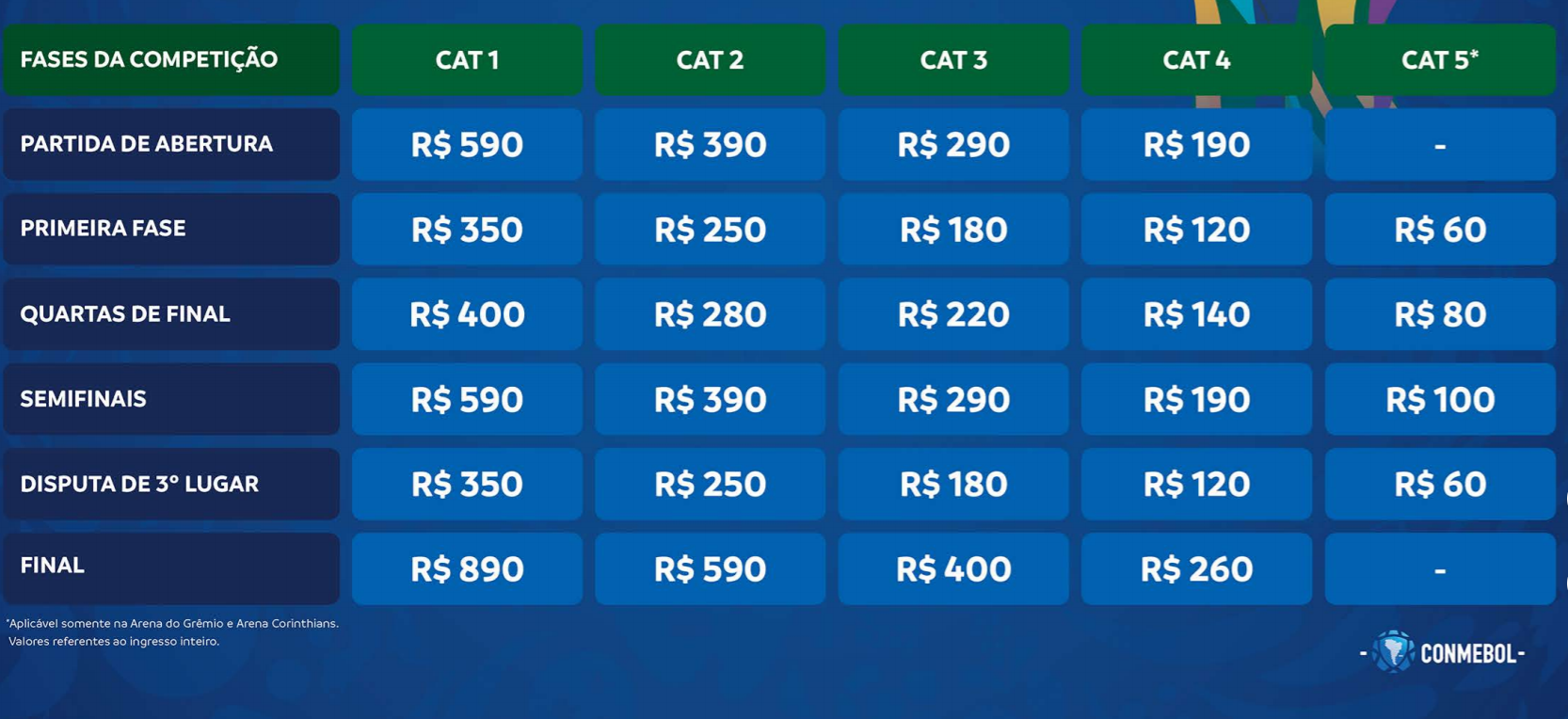Viewport: 1568px width, 719px height.
Task: Choose the CAT 4 column header
Action: tap(1196, 60)
